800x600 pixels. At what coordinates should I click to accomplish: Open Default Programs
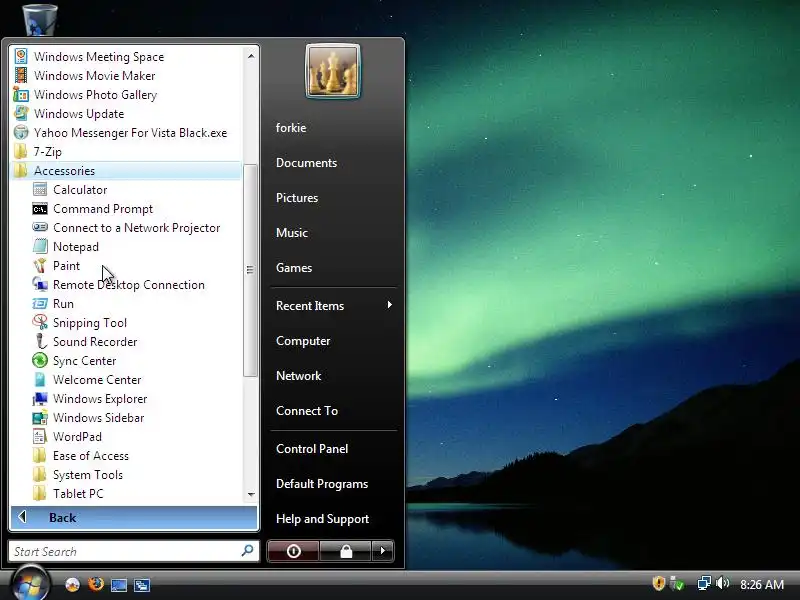click(x=321, y=484)
